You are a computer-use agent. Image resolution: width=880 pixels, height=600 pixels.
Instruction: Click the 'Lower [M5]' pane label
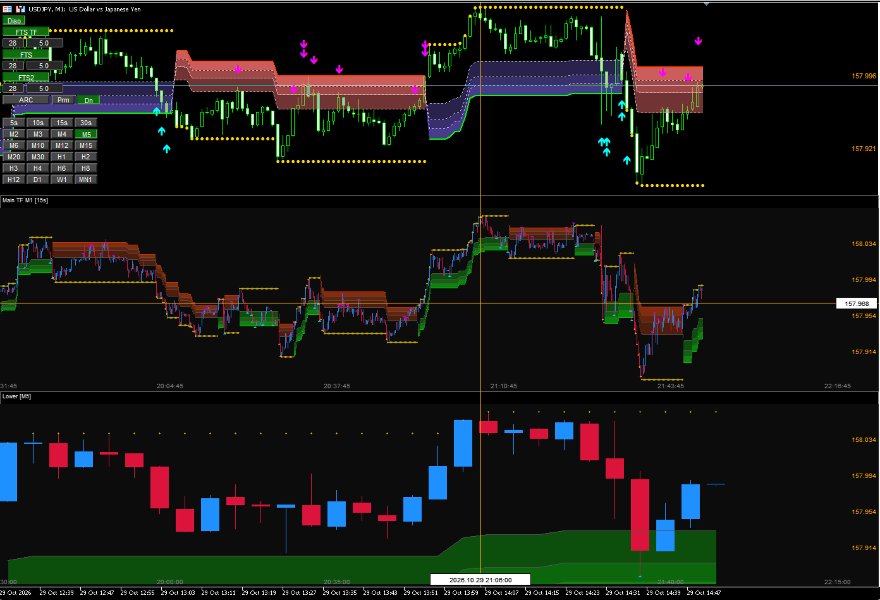17,396
